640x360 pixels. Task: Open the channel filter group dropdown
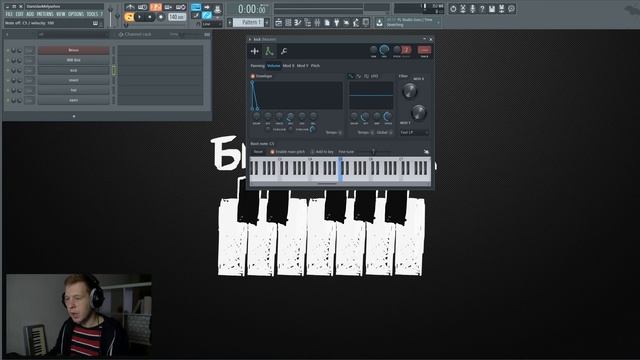point(73,35)
